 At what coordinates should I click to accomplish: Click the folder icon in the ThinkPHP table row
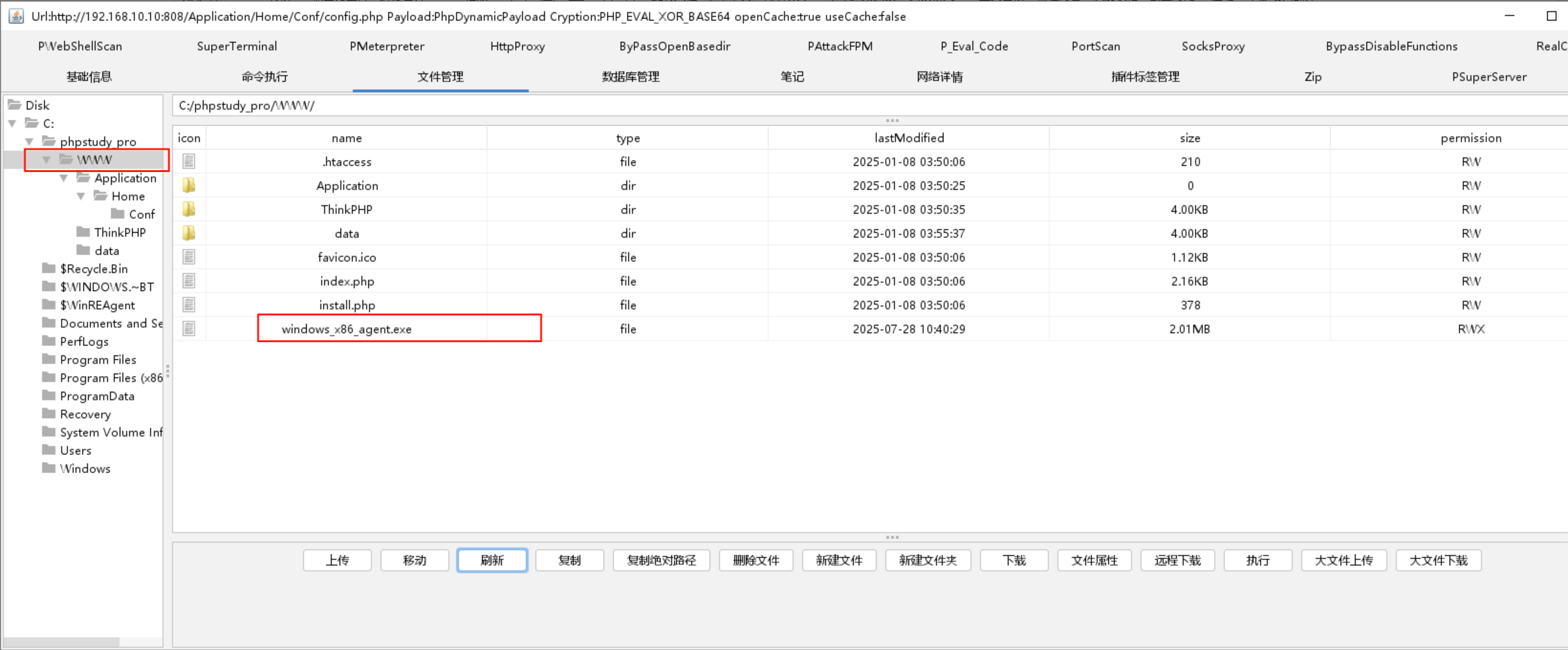coord(189,210)
